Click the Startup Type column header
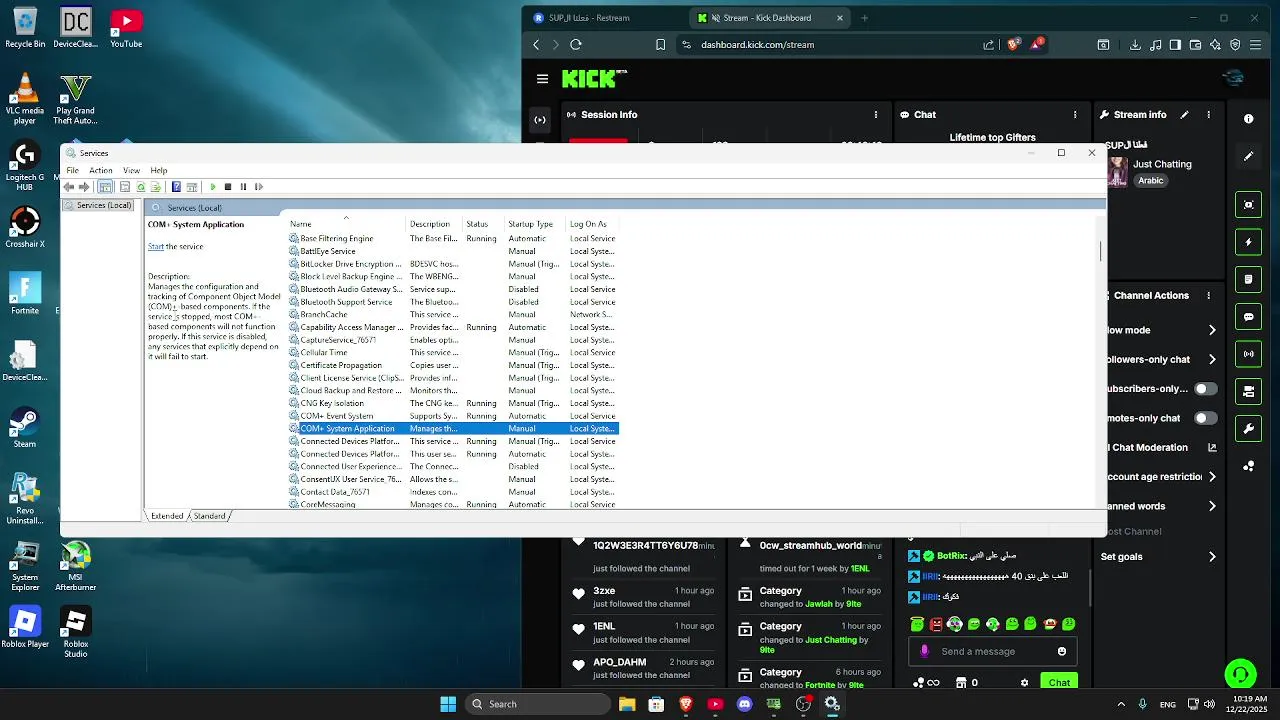This screenshot has height=720, width=1280. tap(534, 224)
